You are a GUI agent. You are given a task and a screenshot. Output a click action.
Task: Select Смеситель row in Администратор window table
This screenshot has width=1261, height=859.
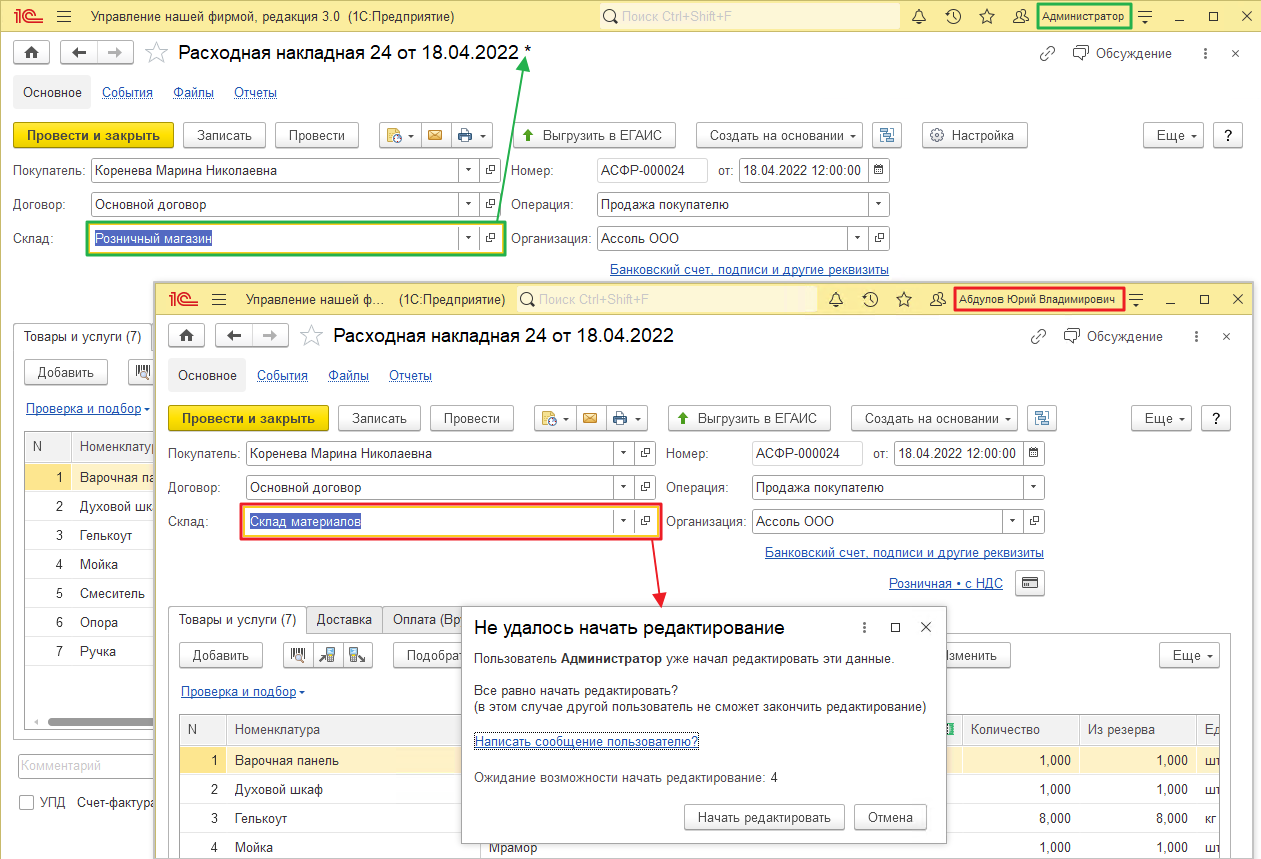tap(90, 593)
